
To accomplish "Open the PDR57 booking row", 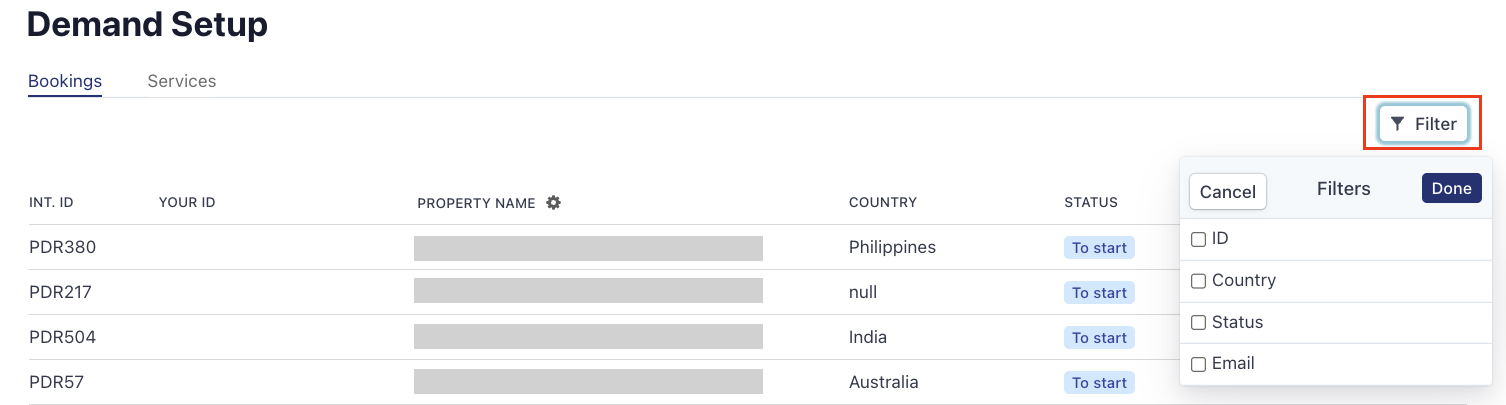I will [x=57, y=382].
